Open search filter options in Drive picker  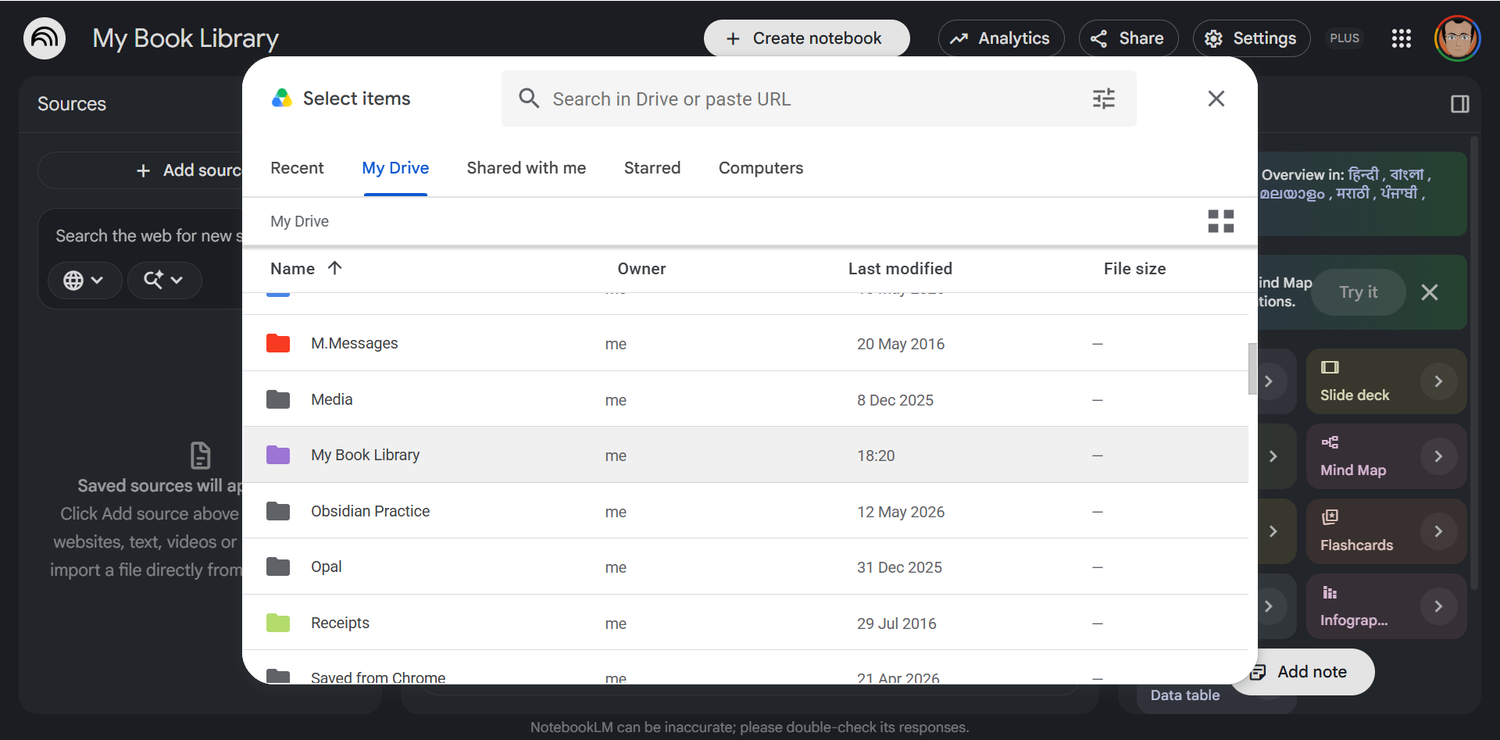tap(1103, 99)
